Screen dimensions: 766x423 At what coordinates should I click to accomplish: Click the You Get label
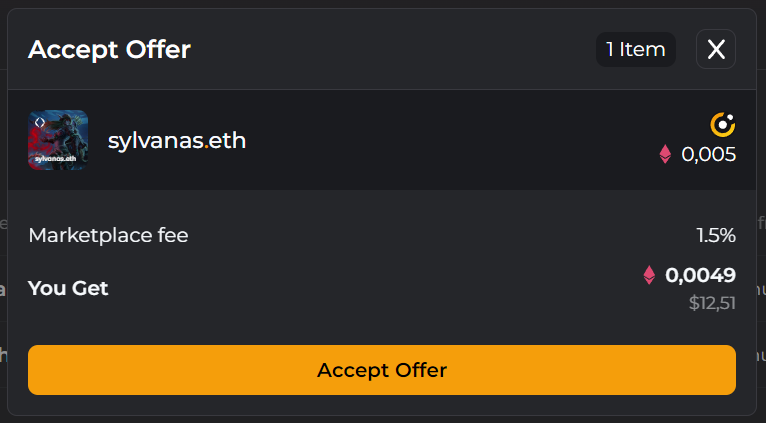point(68,288)
